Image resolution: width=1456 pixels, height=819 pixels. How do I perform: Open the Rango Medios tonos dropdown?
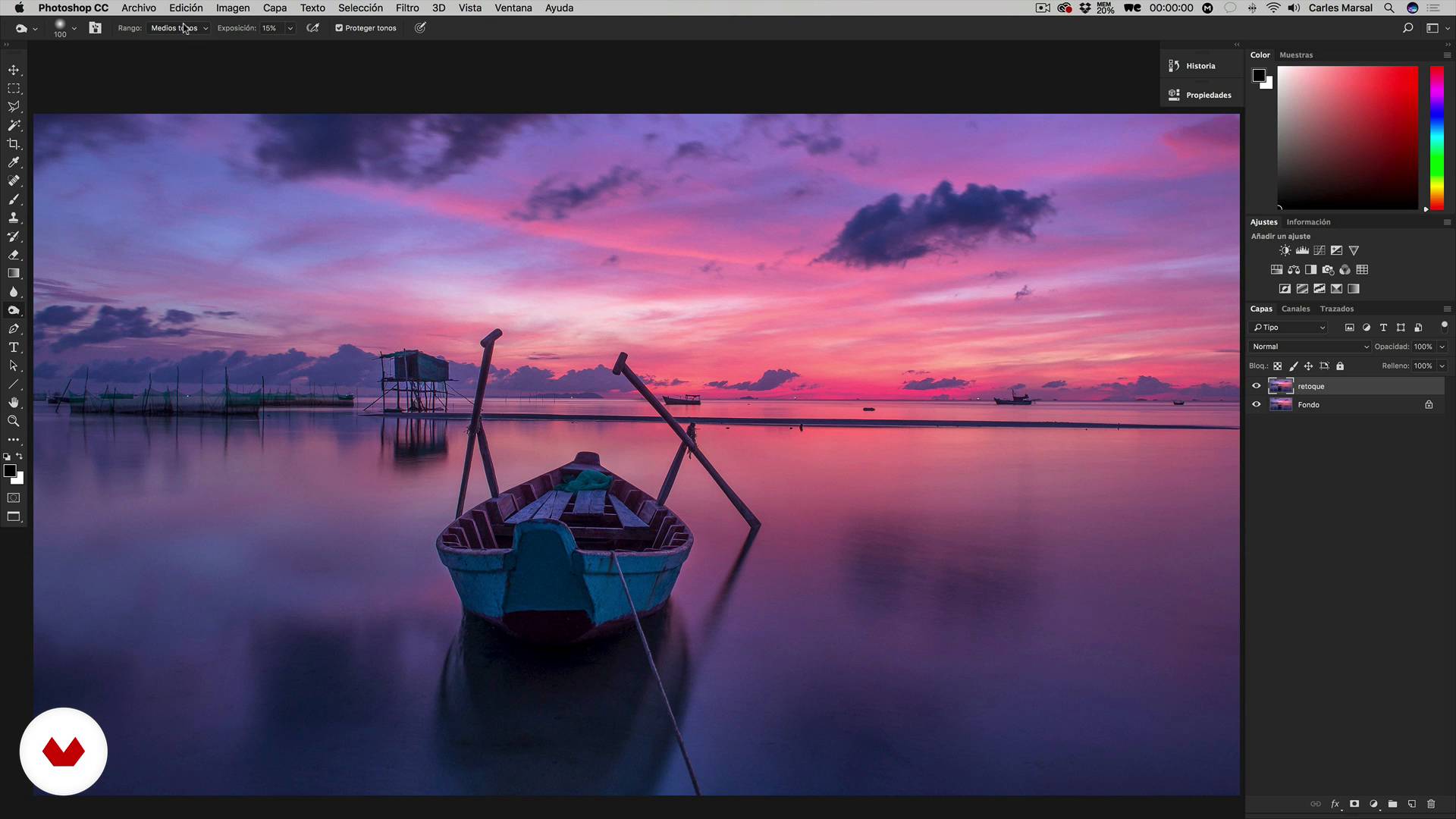[x=179, y=28]
